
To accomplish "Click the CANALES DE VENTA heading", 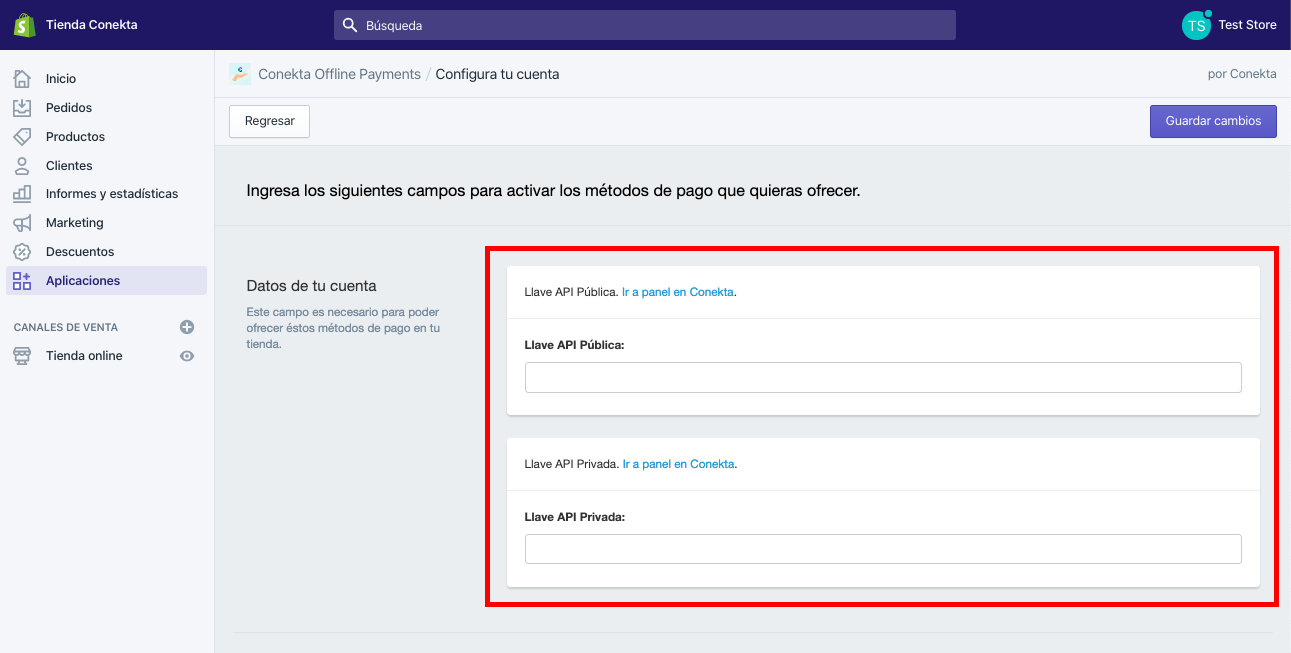I will [x=66, y=327].
